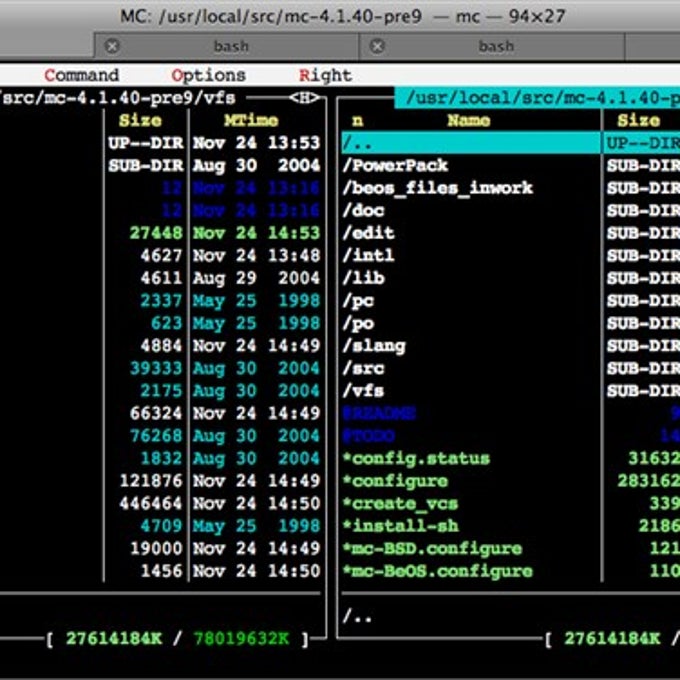
Task: Select left panel row with size 76268
Action: point(160,436)
